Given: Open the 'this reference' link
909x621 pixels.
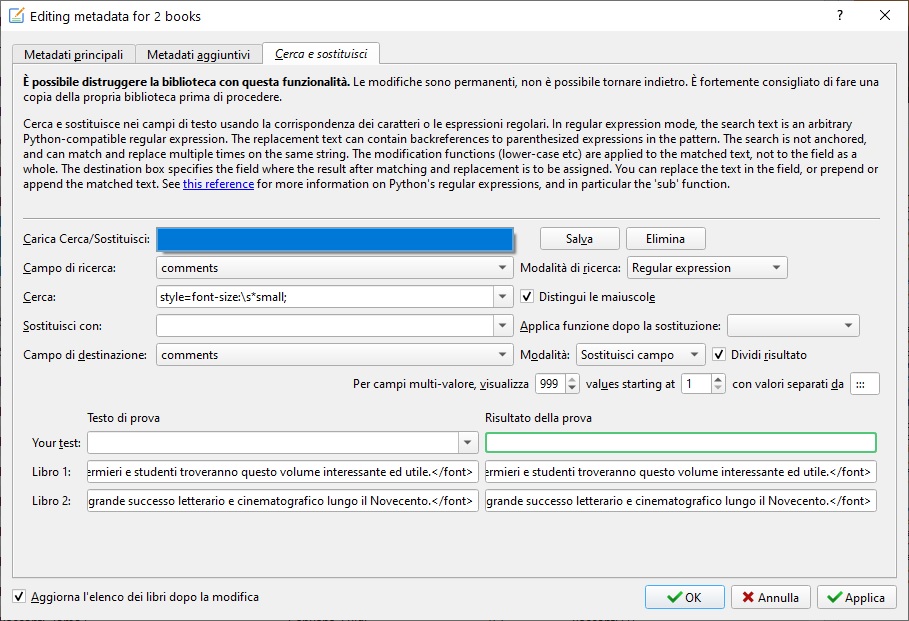Looking at the screenshot, I should pos(219,184).
